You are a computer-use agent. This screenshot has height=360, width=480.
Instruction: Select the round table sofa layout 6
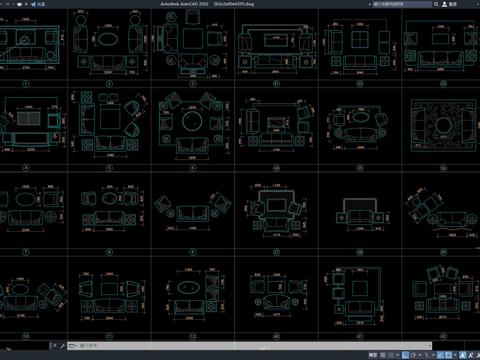coord(192,126)
